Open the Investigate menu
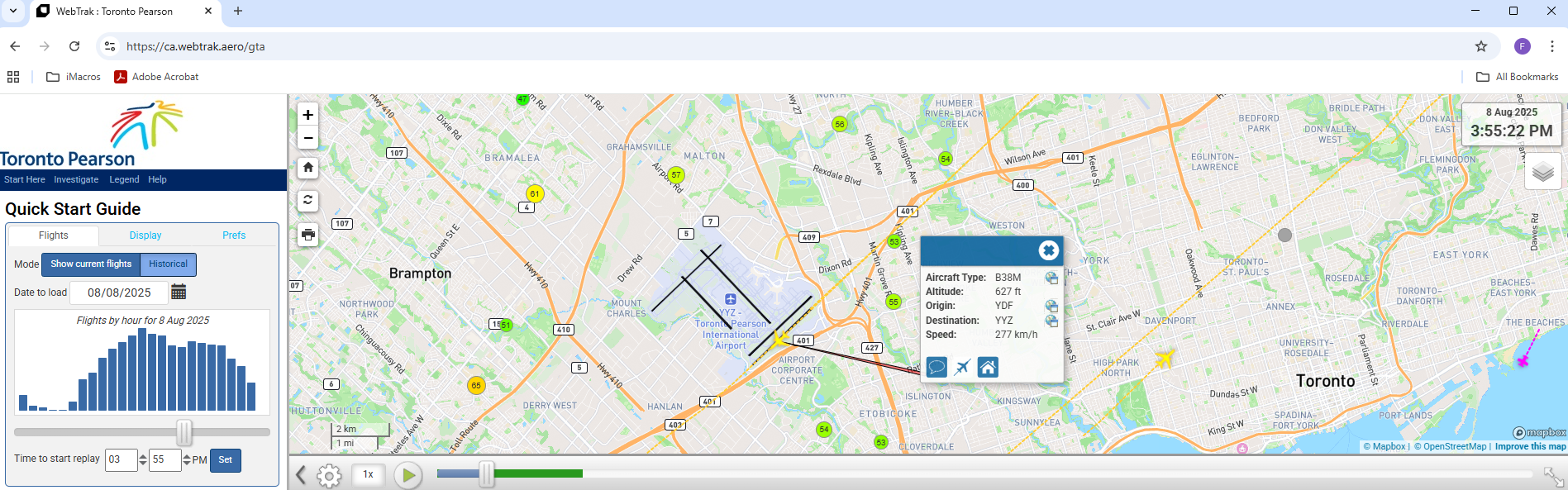This screenshot has height=490, width=1568. (76, 179)
